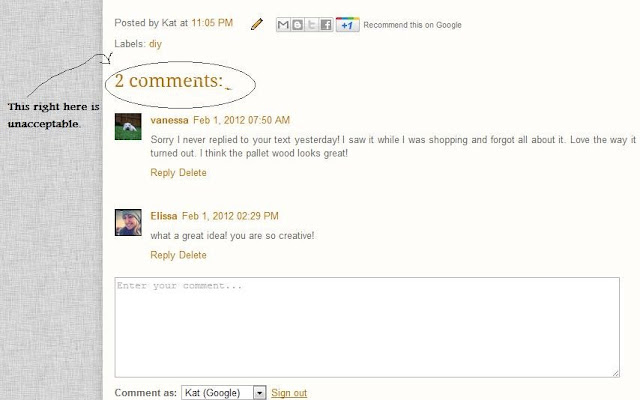Click the pencil edit post icon
The width and height of the screenshot is (640, 400).
point(257,24)
